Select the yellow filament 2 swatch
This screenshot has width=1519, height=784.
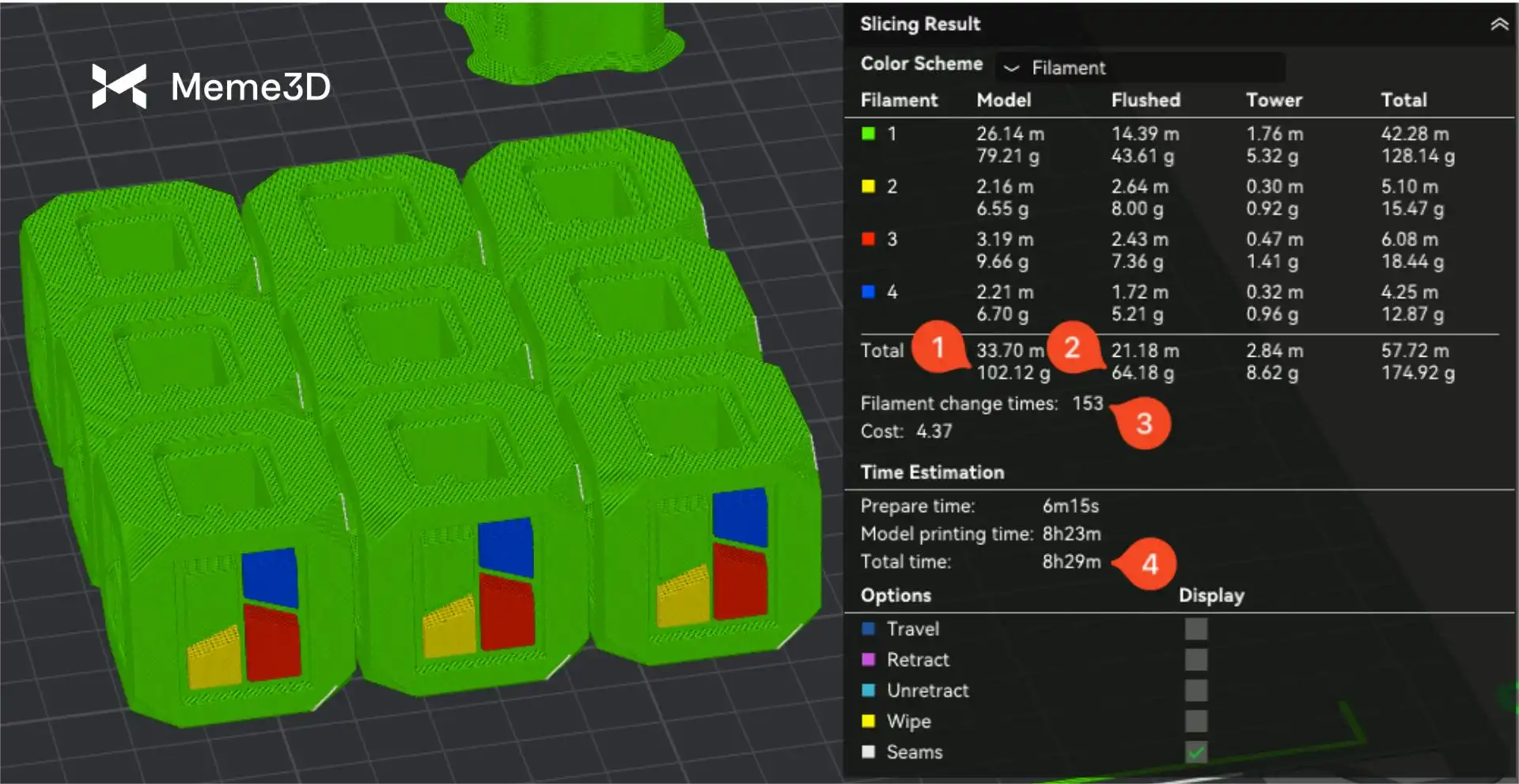click(x=868, y=187)
